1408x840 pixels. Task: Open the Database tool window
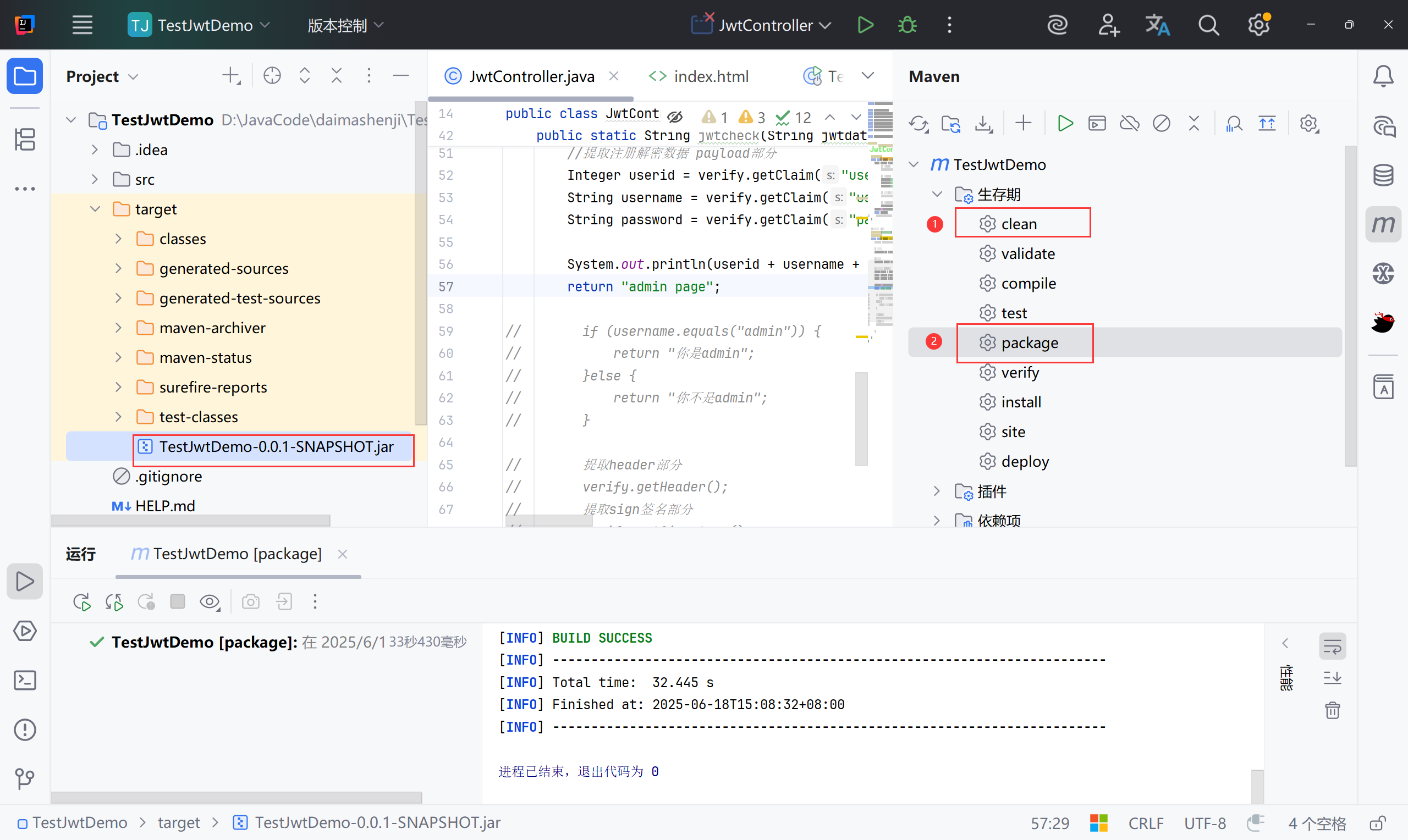[1383, 175]
